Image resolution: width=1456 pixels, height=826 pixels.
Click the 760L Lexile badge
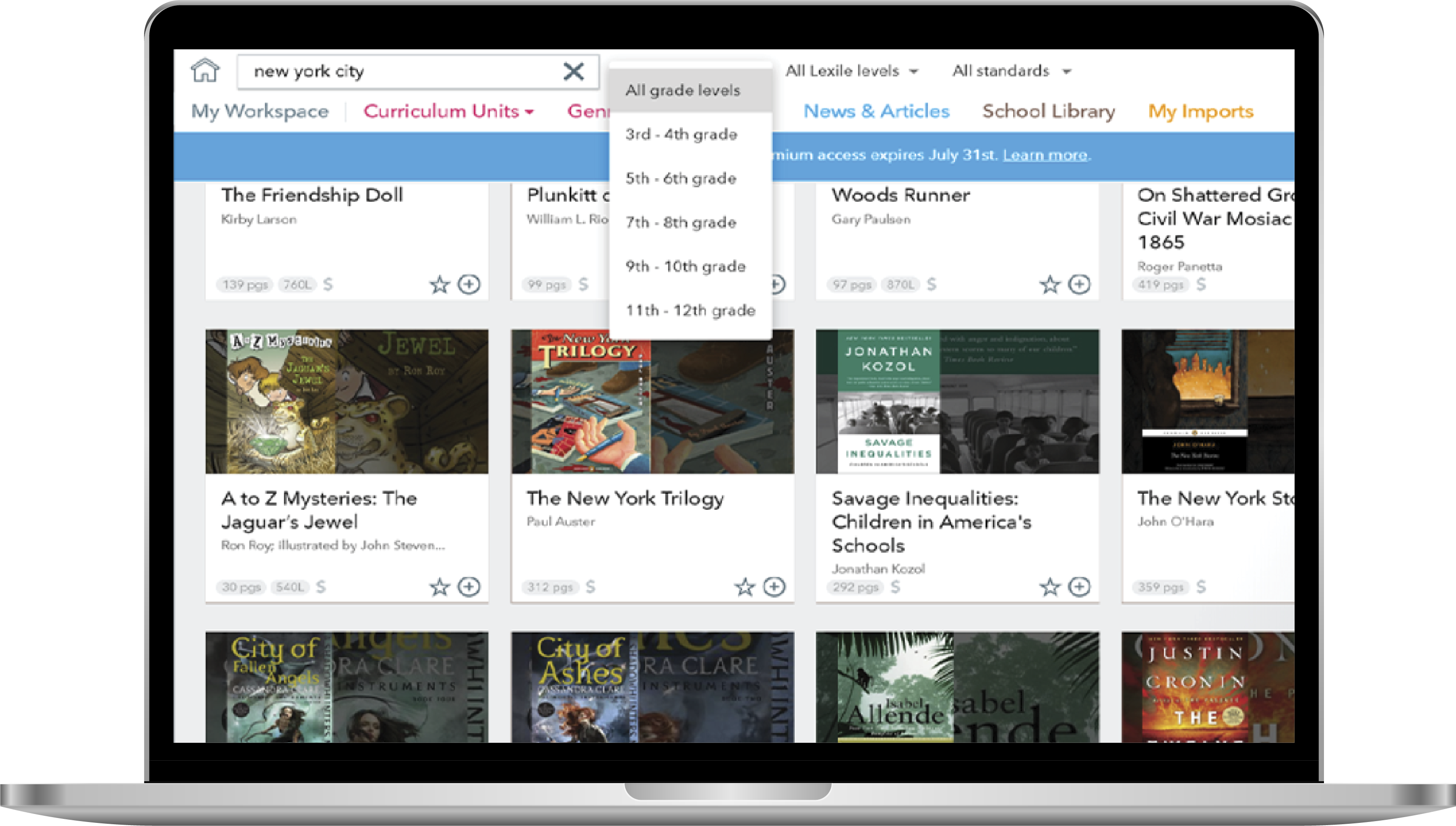point(297,284)
